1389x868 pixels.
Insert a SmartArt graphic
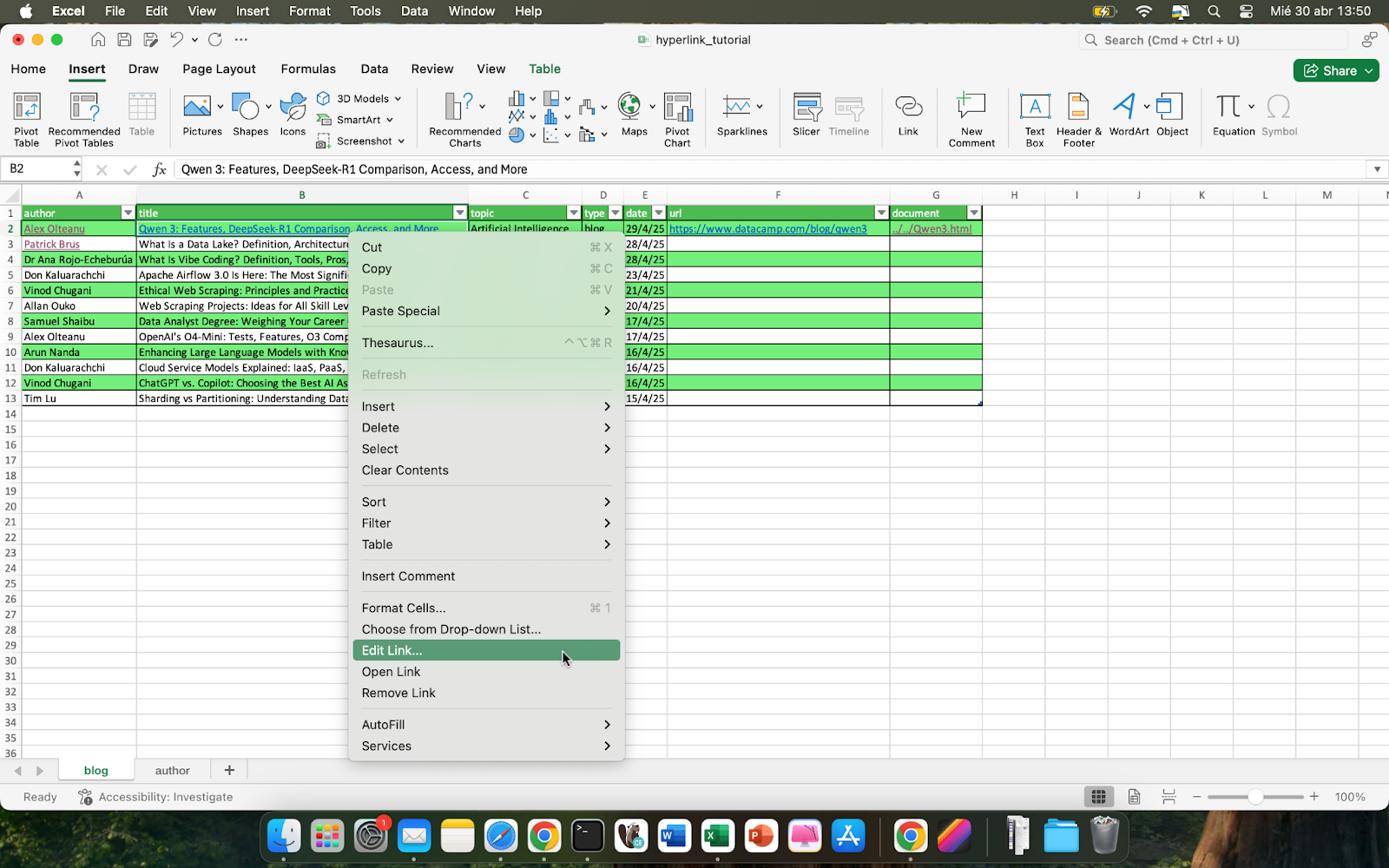click(355, 120)
